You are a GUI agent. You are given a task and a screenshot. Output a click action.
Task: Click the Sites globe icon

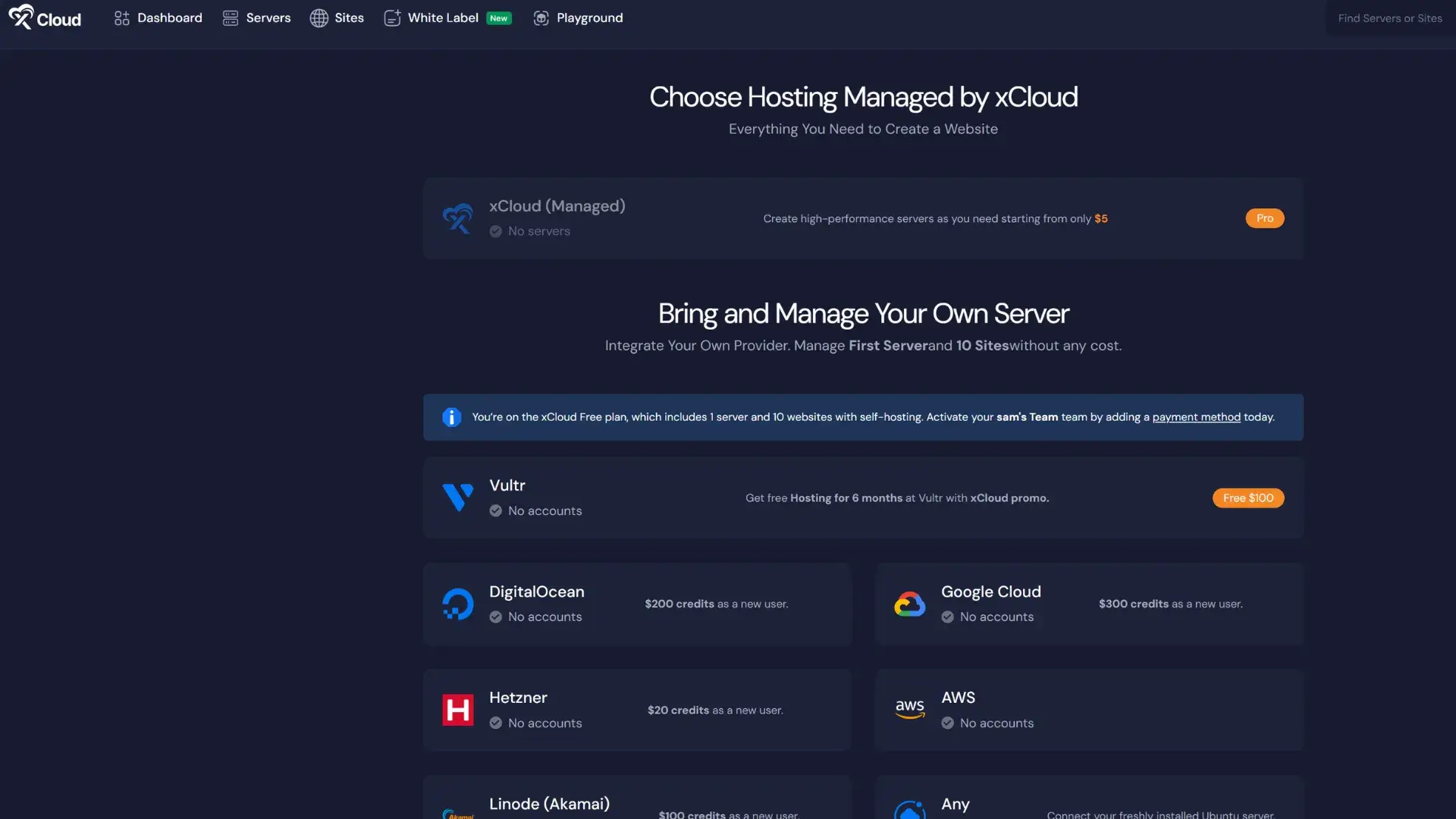[318, 17]
